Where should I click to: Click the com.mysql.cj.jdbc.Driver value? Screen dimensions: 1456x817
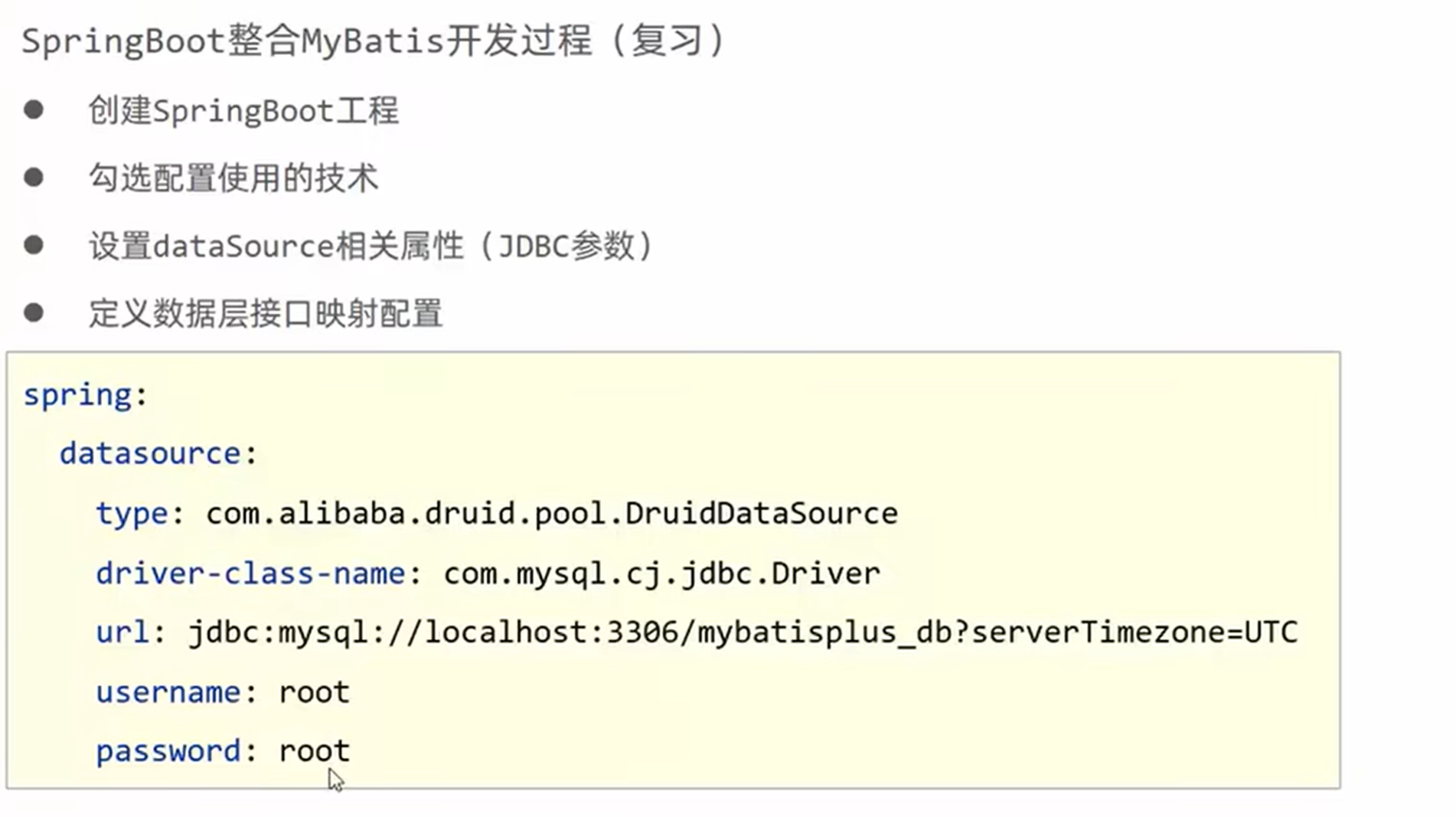661,574
